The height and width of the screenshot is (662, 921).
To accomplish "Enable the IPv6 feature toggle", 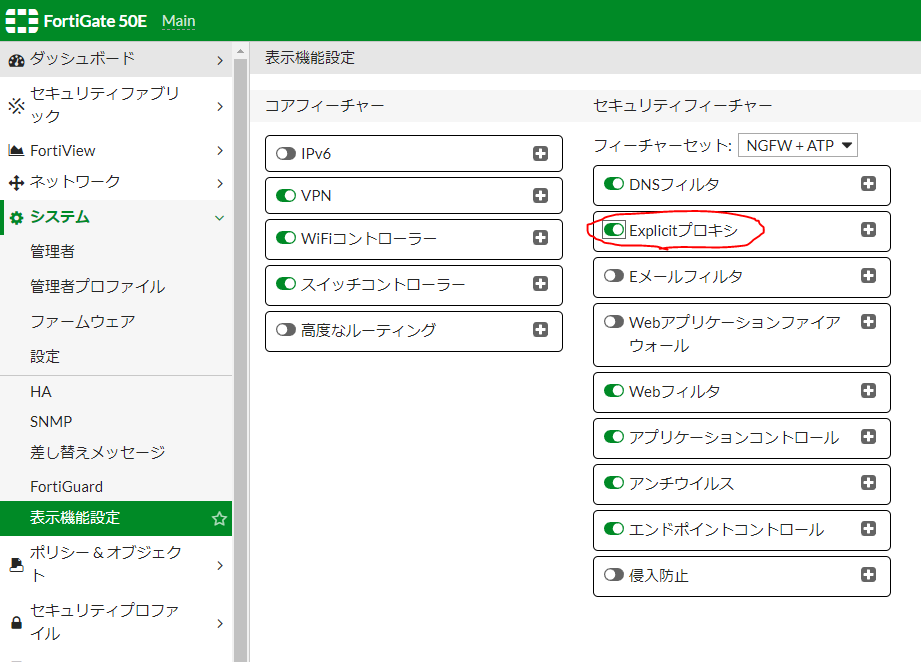I will (282, 153).
